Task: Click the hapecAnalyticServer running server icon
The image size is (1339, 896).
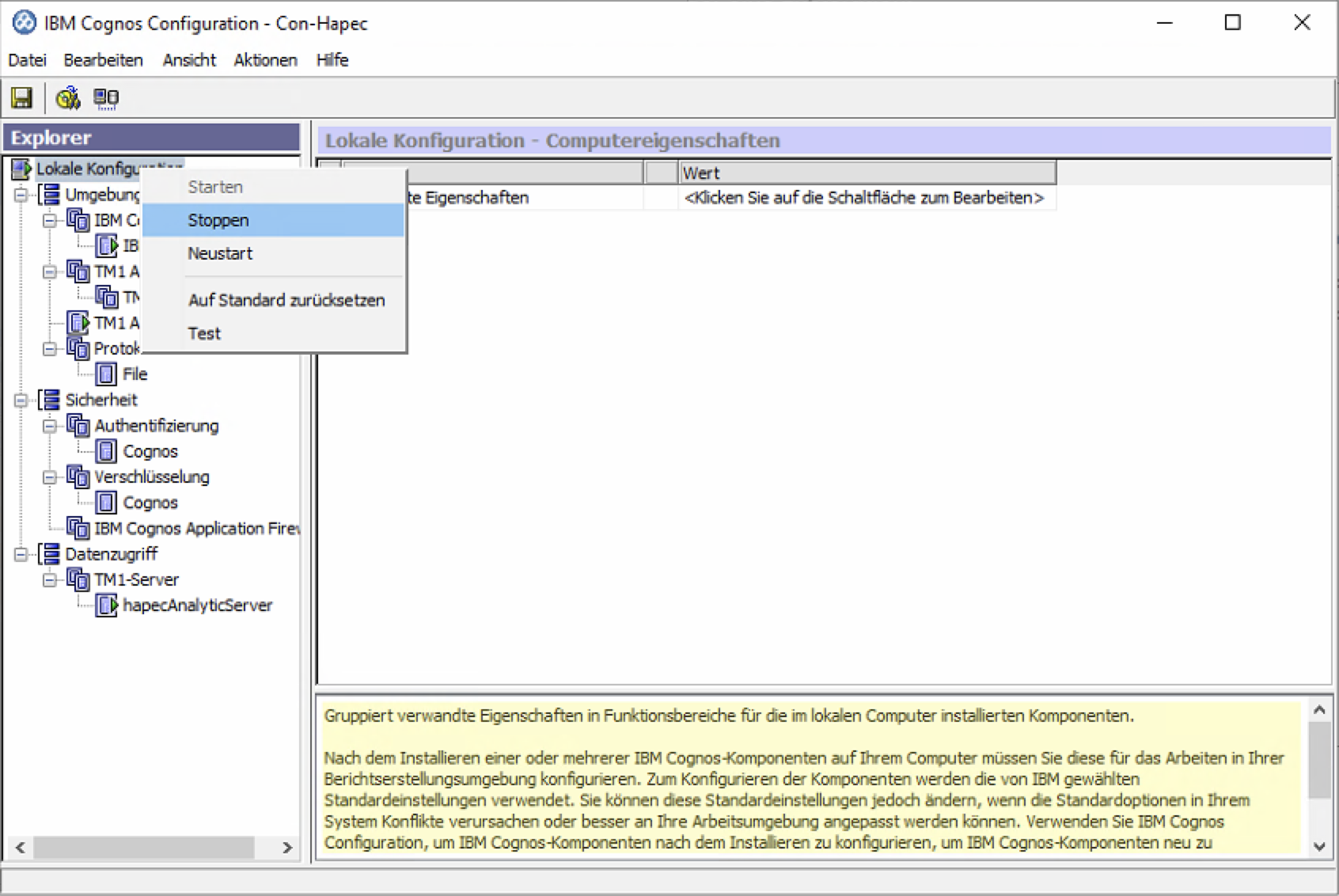Action: [x=106, y=606]
